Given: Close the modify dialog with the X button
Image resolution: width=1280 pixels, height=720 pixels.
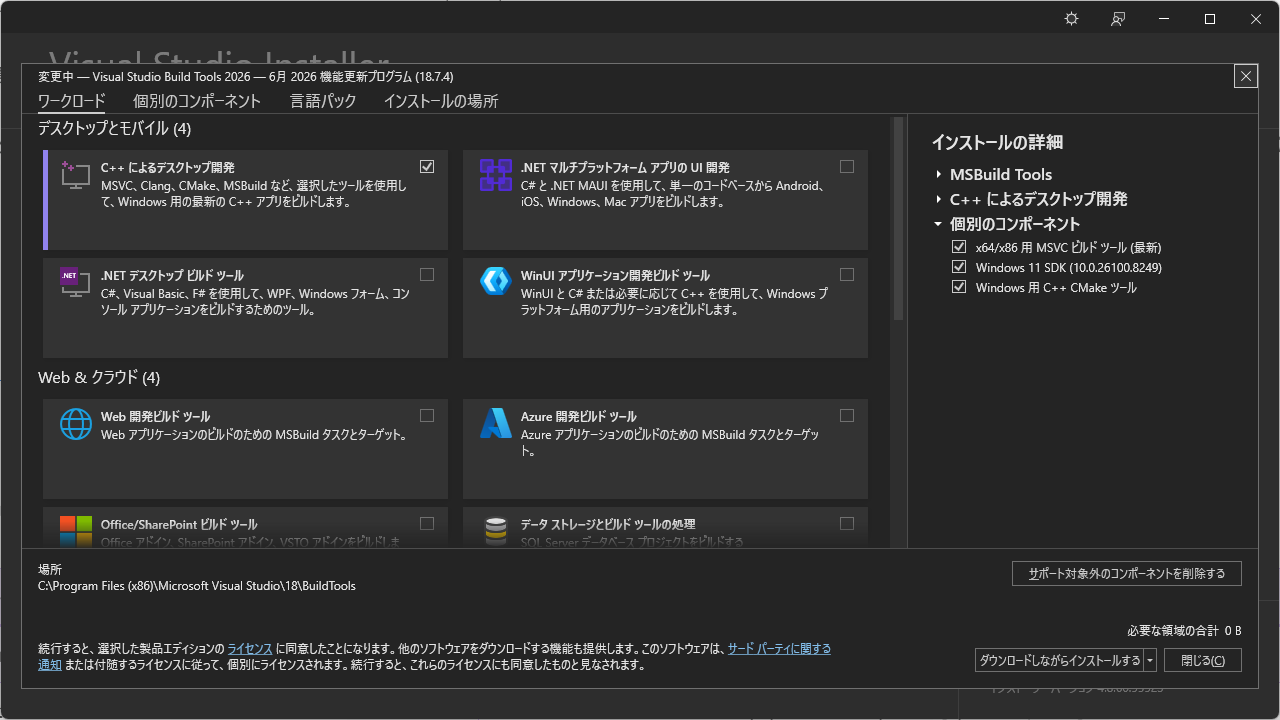Looking at the screenshot, I should pyautogui.click(x=1245, y=76).
